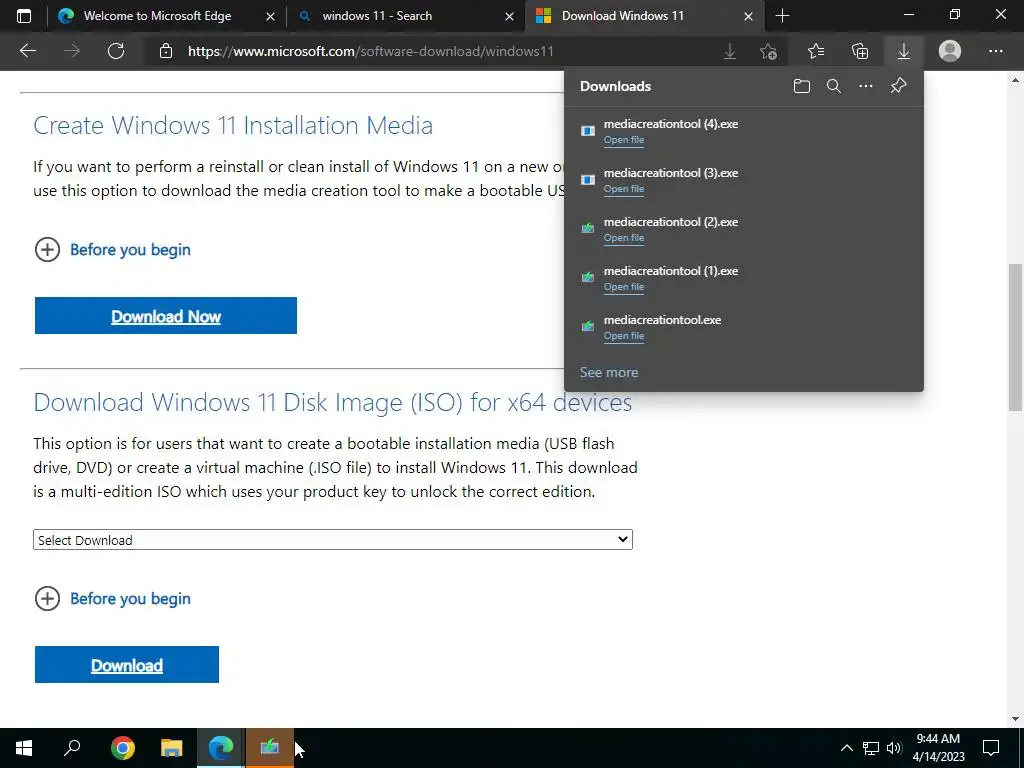The height and width of the screenshot is (768, 1024).
Task: Open File Explorer from taskbar
Action: (x=172, y=748)
